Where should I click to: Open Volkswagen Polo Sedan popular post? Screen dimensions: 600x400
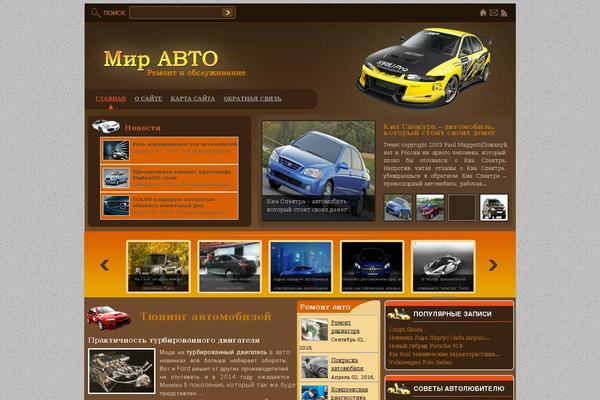point(420,362)
